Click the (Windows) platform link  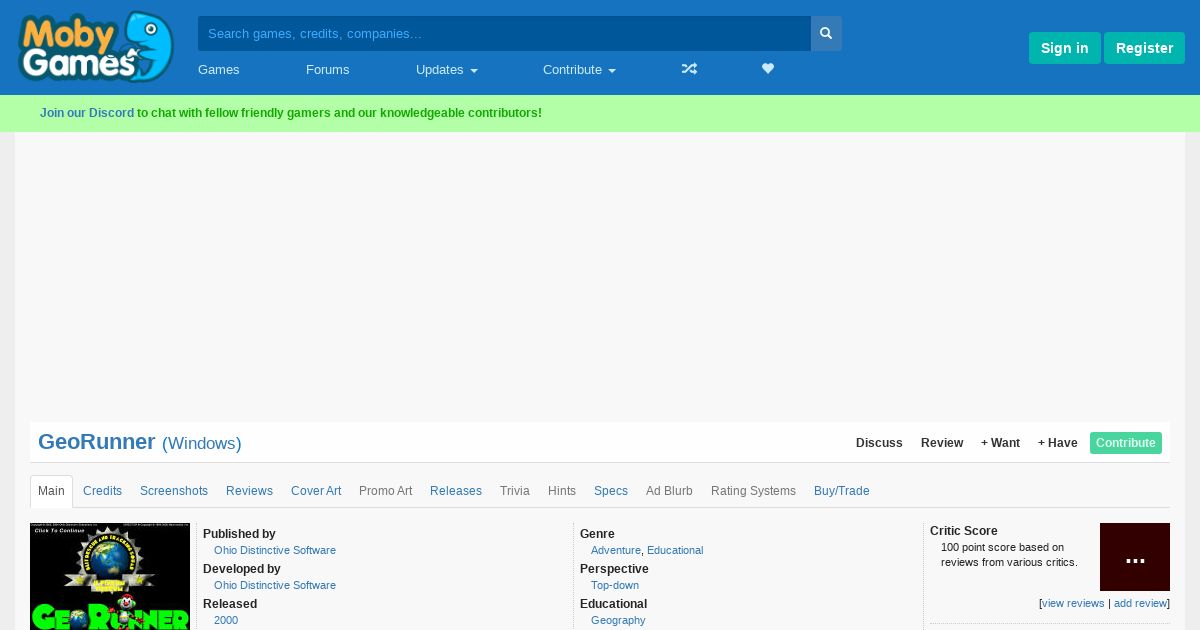(x=202, y=443)
